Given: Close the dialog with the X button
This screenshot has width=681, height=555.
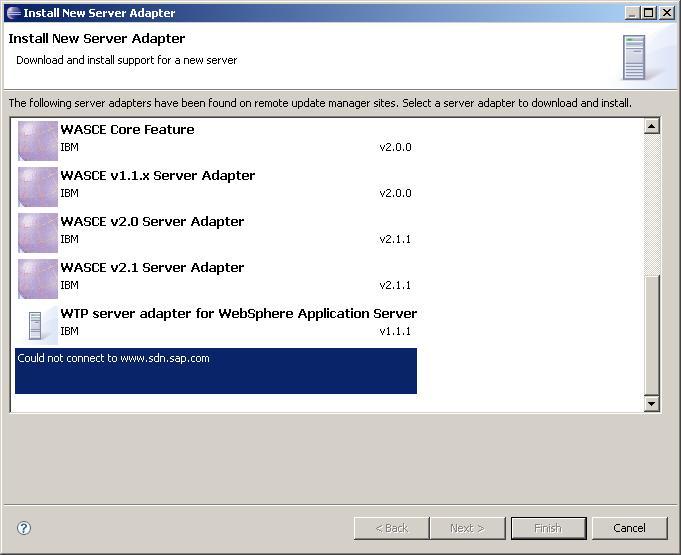Looking at the screenshot, I should tap(666, 13).
